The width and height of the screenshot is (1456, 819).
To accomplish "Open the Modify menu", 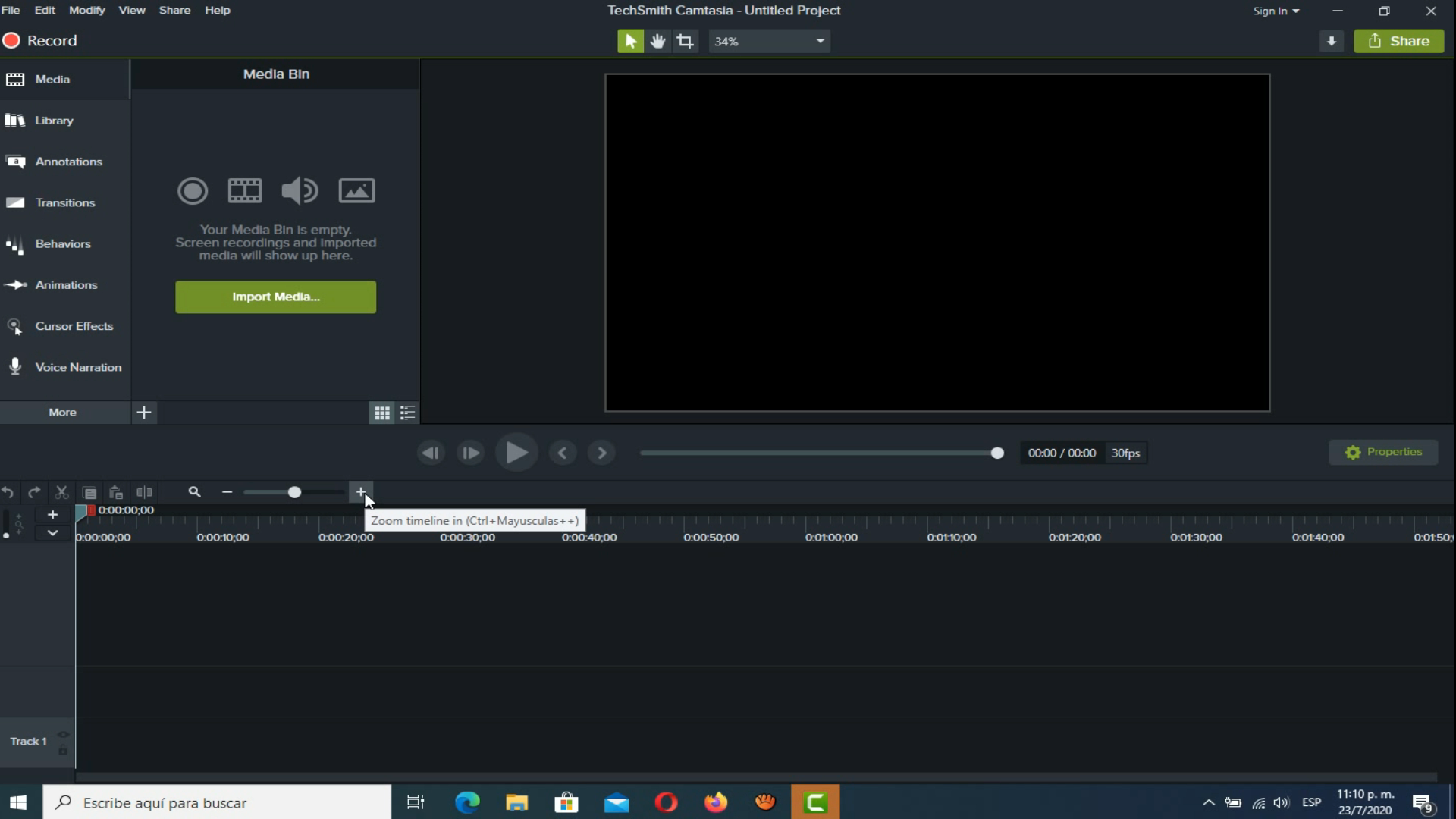I will (x=87, y=10).
